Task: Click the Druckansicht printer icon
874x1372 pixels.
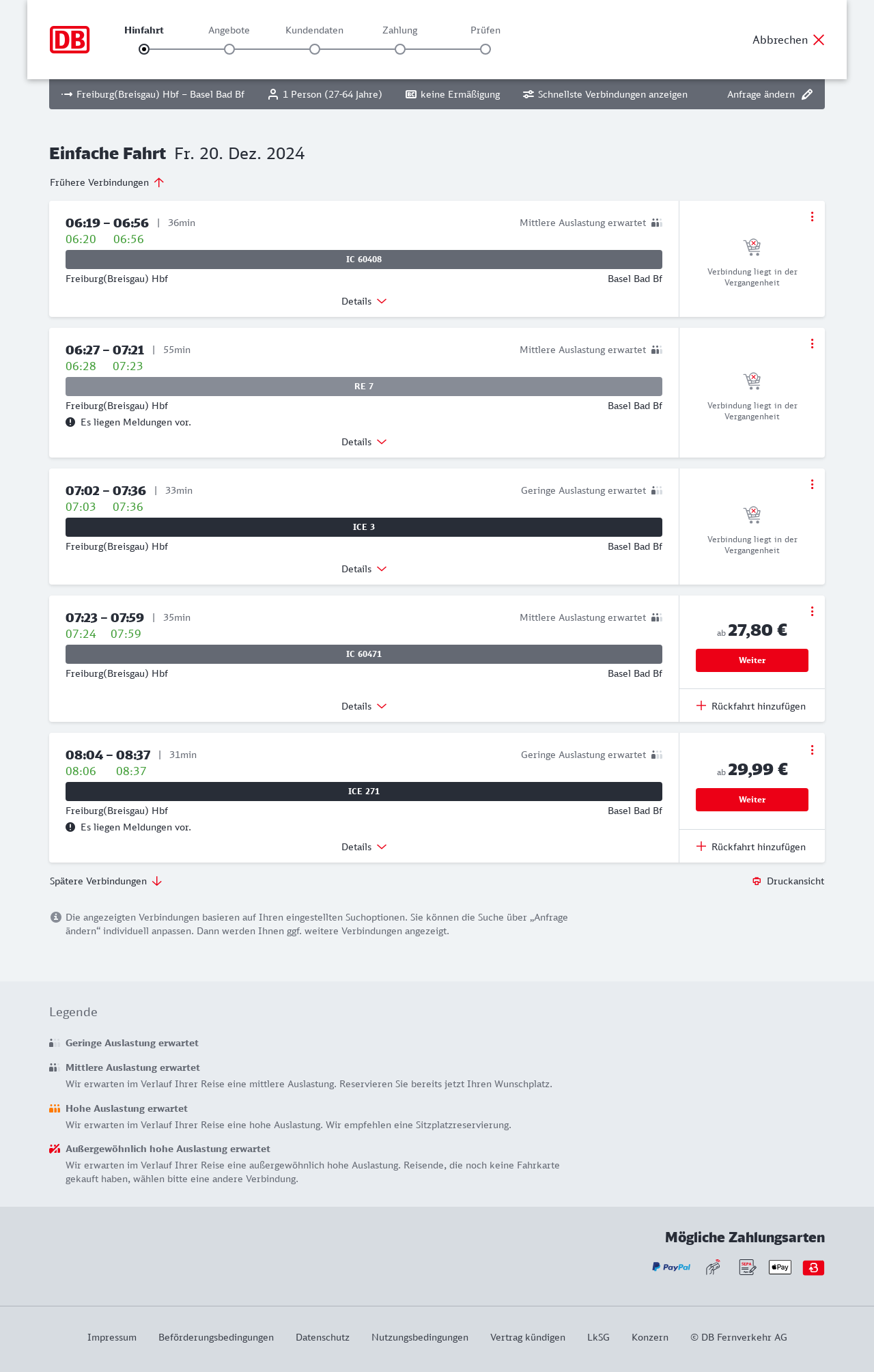Action: (757, 881)
